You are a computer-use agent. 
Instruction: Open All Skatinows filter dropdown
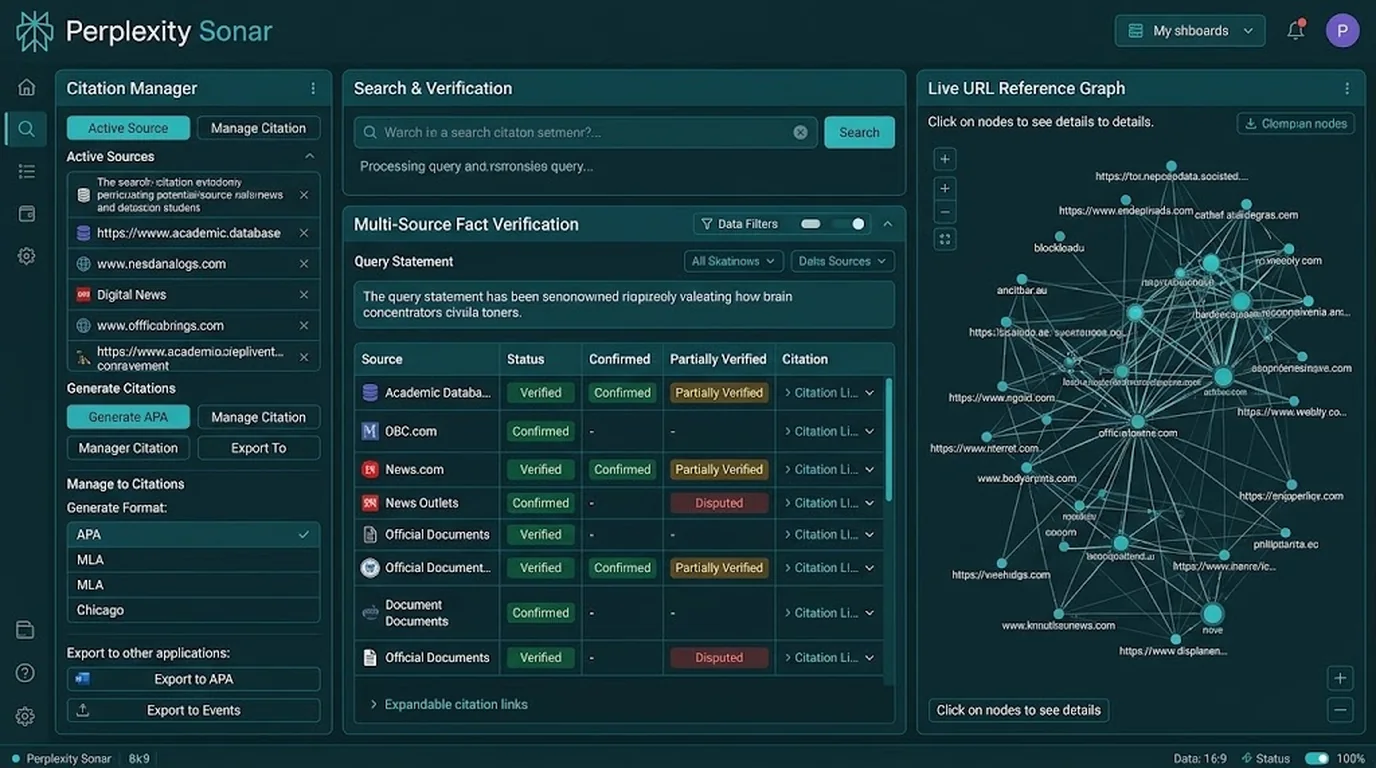pyautogui.click(x=732, y=261)
